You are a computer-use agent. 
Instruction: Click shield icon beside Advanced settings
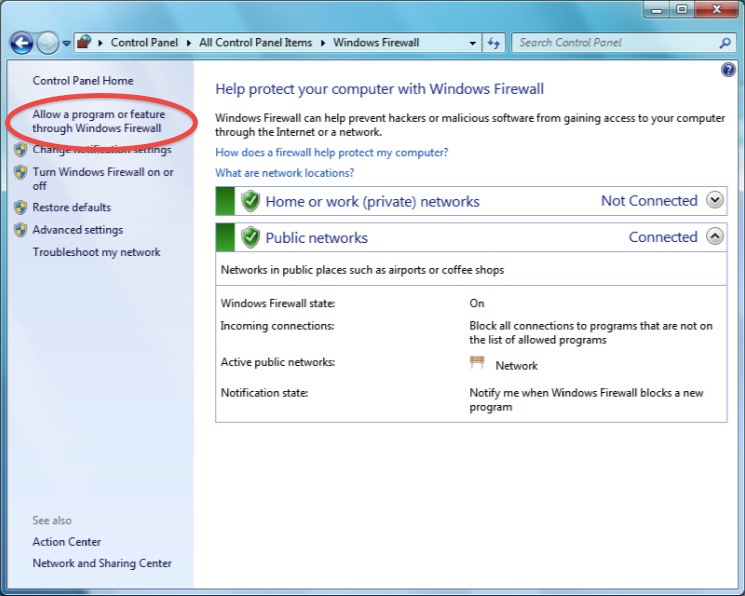[x=20, y=230]
